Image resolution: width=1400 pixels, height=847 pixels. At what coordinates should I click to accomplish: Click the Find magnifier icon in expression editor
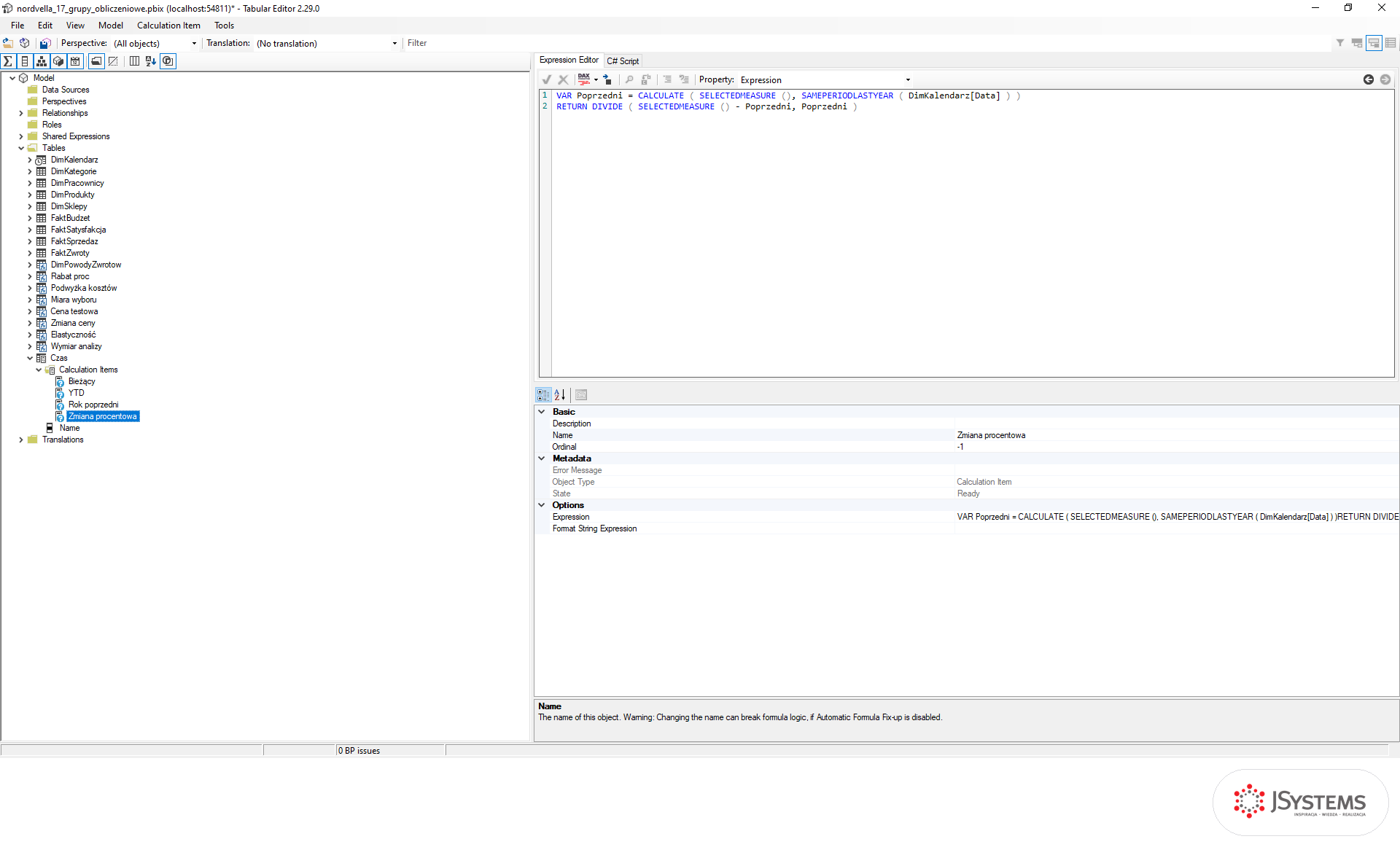point(629,79)
